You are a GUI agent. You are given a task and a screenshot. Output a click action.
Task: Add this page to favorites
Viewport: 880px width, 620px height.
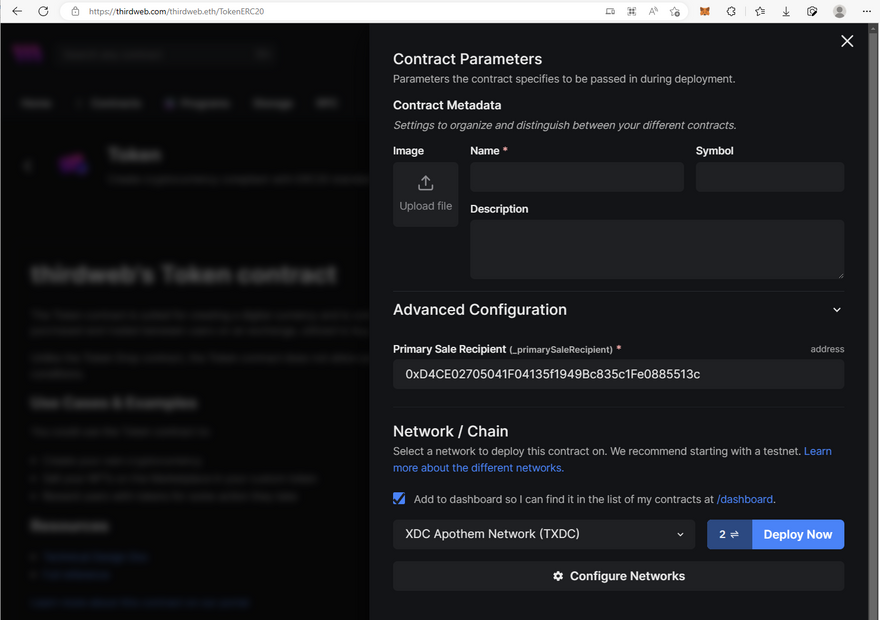tap(676, 11)
